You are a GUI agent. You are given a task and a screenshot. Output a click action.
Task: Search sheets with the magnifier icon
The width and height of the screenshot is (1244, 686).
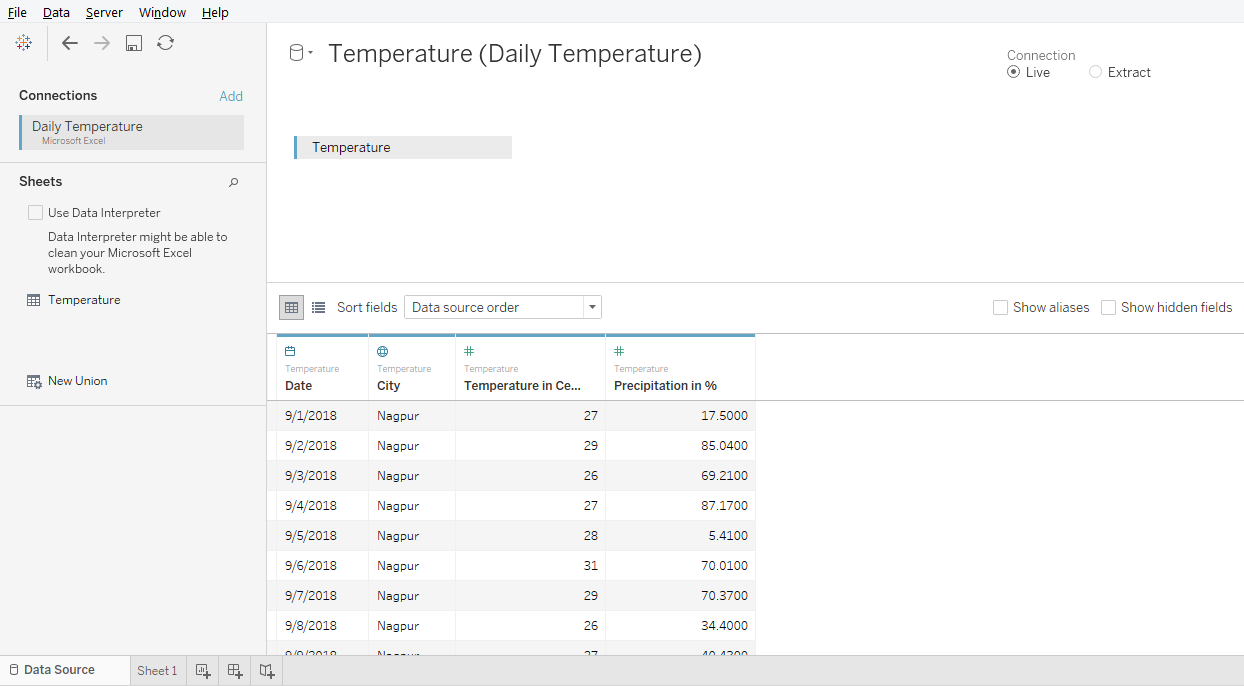pos(234,182)
